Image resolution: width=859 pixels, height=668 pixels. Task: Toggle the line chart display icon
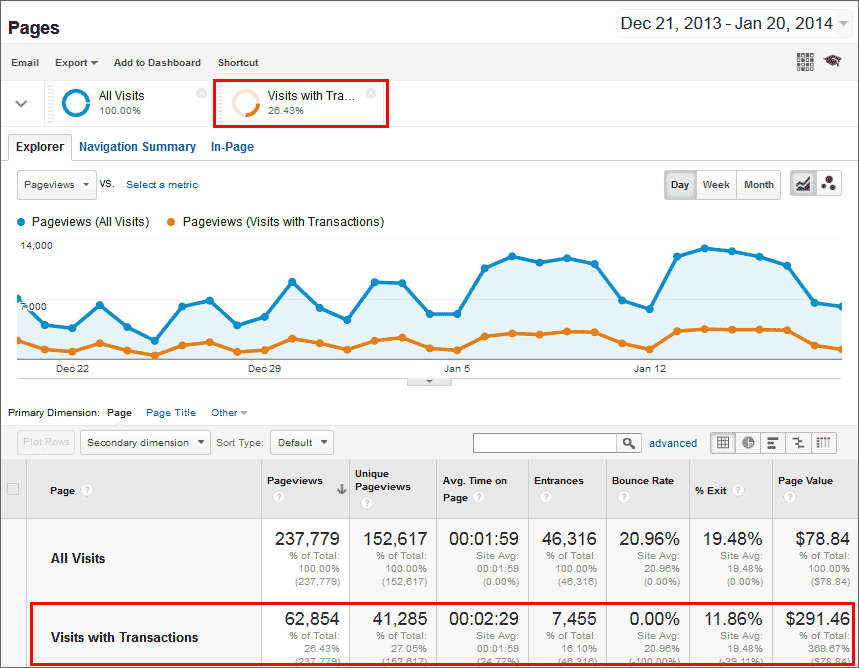804,184
